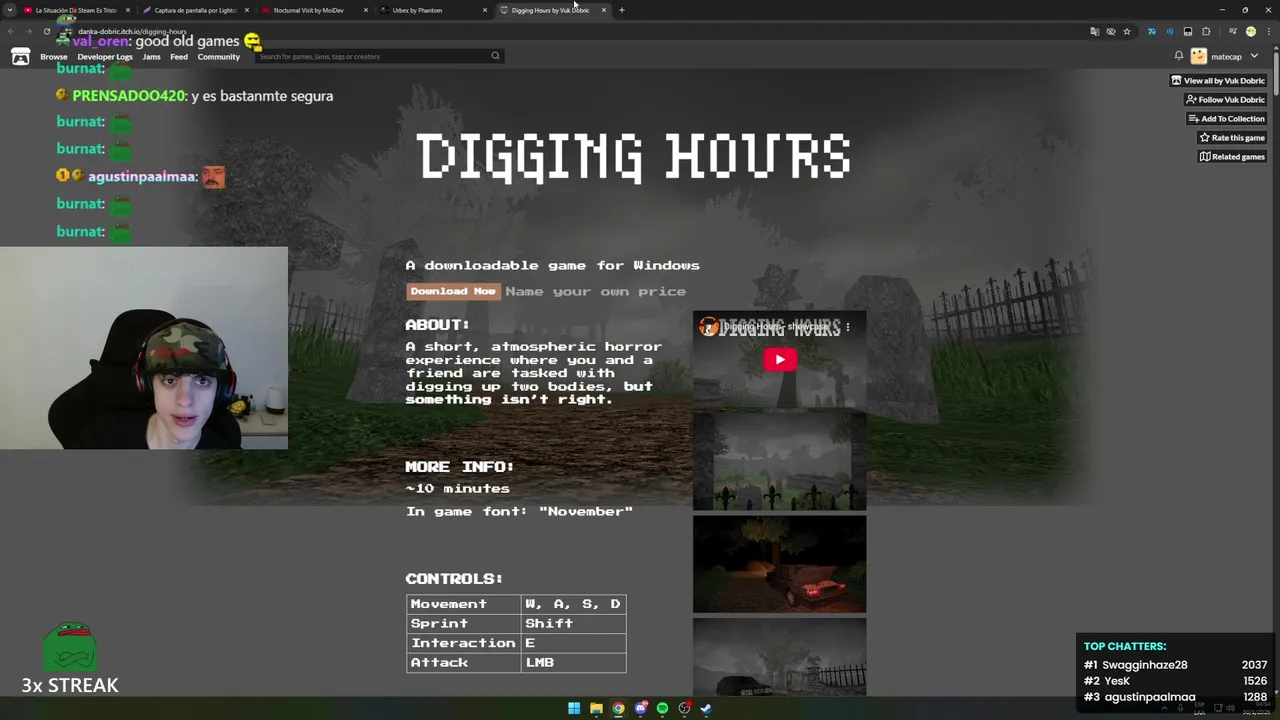Image resolution: width=1280 pixels, height=720 pixels.
Task: Click the itch.io logo icon
Action: point(20,57)
